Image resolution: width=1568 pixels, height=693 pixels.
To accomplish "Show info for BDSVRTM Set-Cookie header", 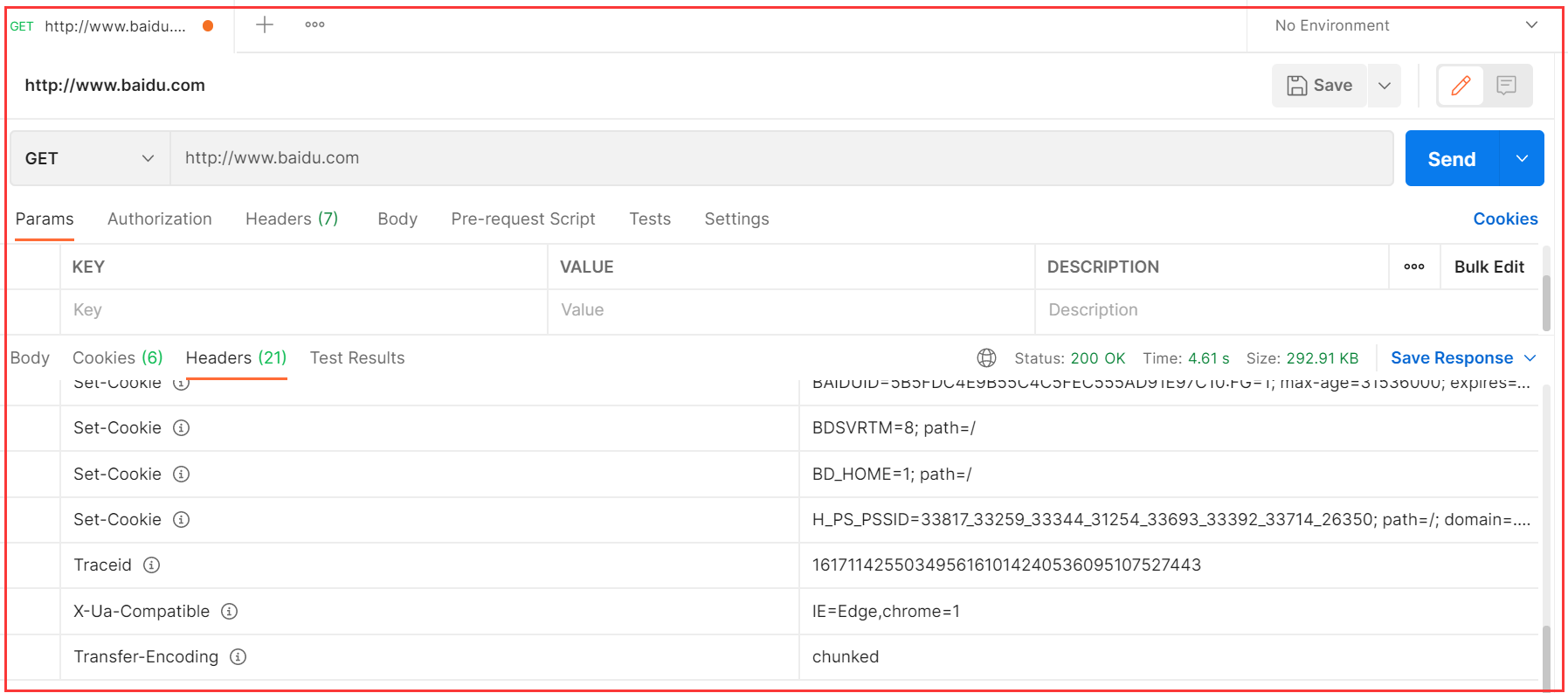I will click(x=181, y=427).
